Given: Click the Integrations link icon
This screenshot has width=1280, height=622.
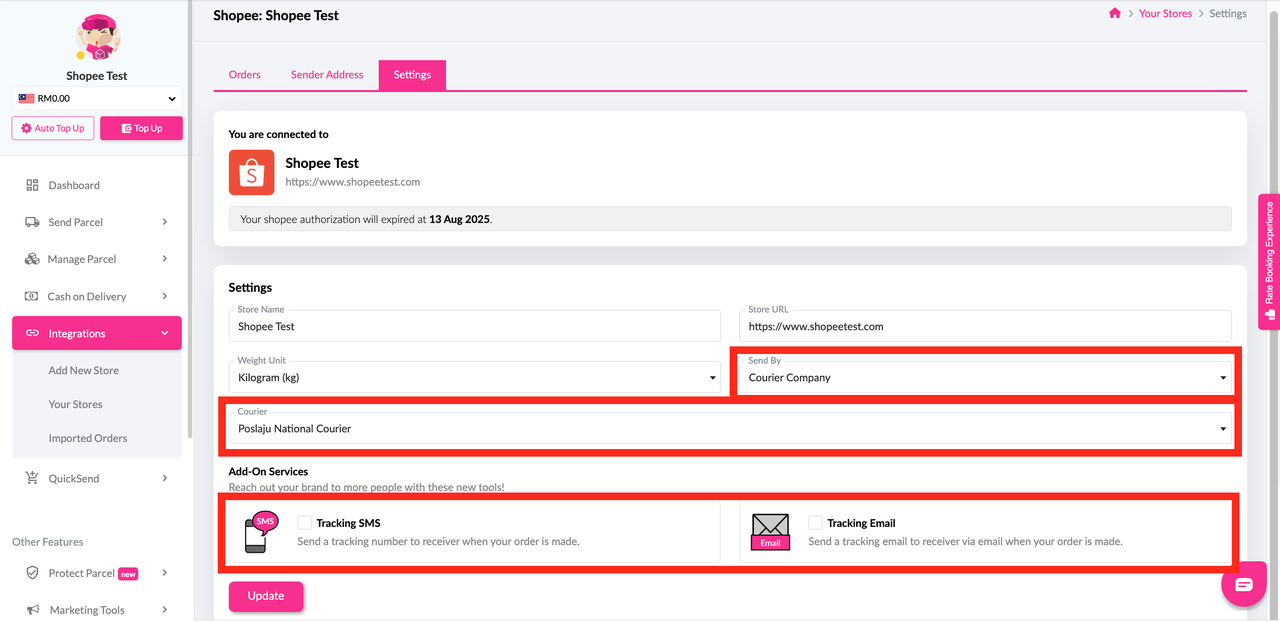Looking at the screenshot, I should [x=32, y=333].
